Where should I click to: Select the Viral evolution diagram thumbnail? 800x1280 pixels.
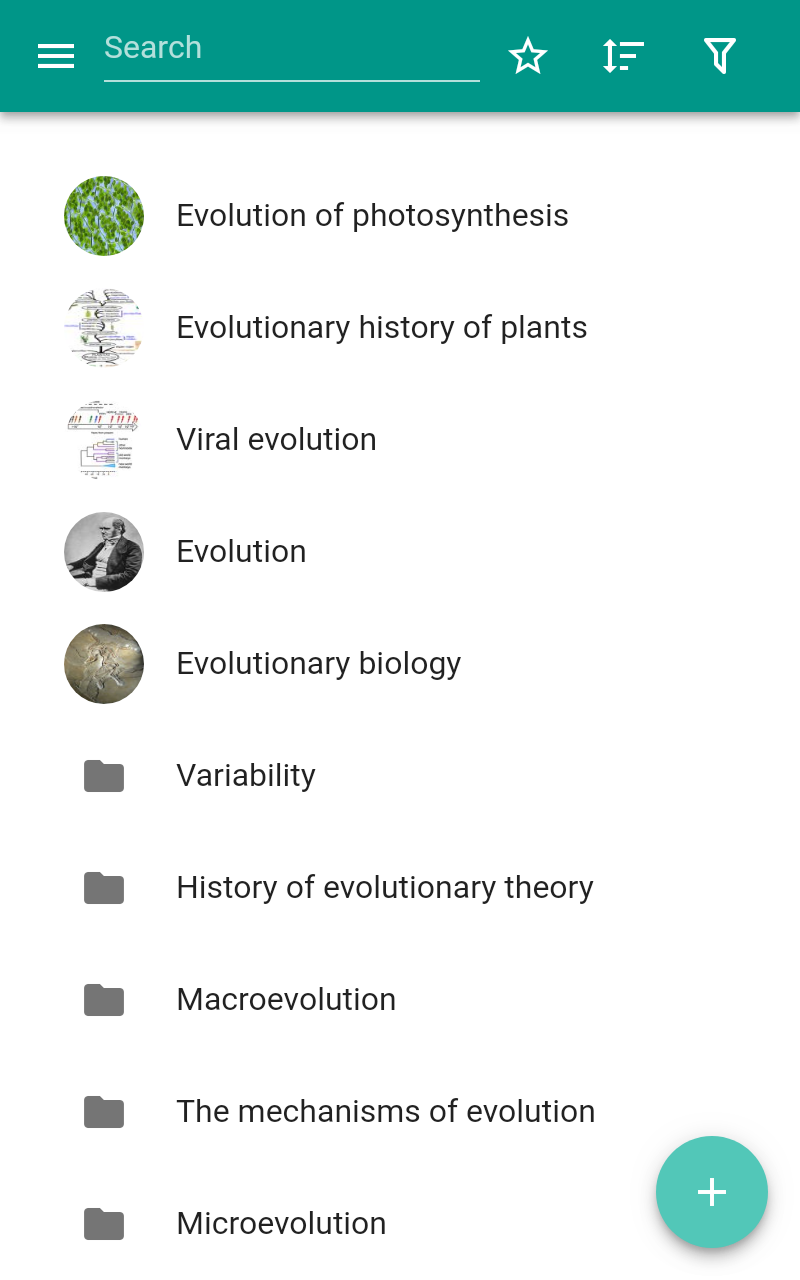click(x=104, y=440)
